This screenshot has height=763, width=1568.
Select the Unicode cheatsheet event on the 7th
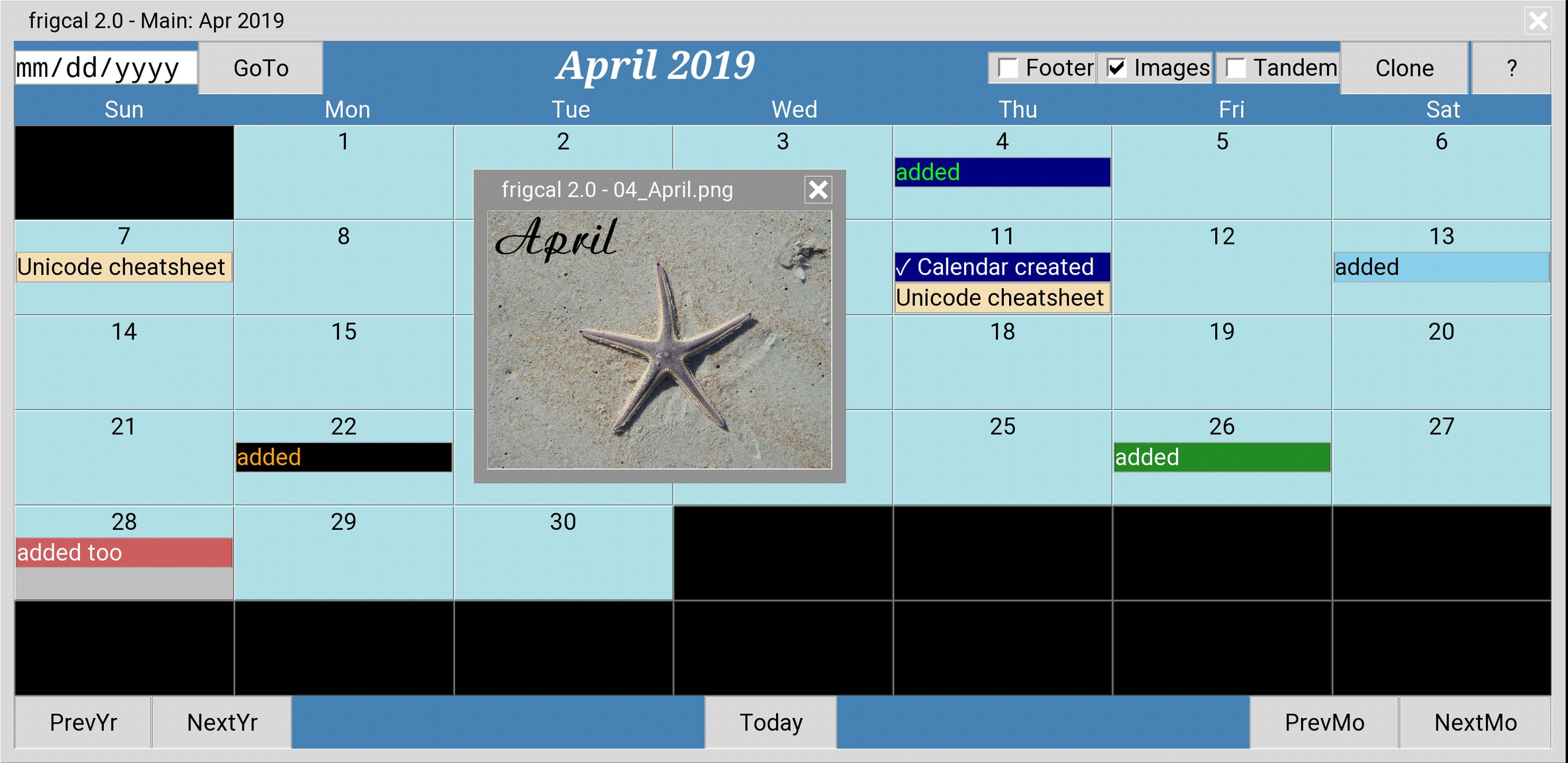click(124, 267)
